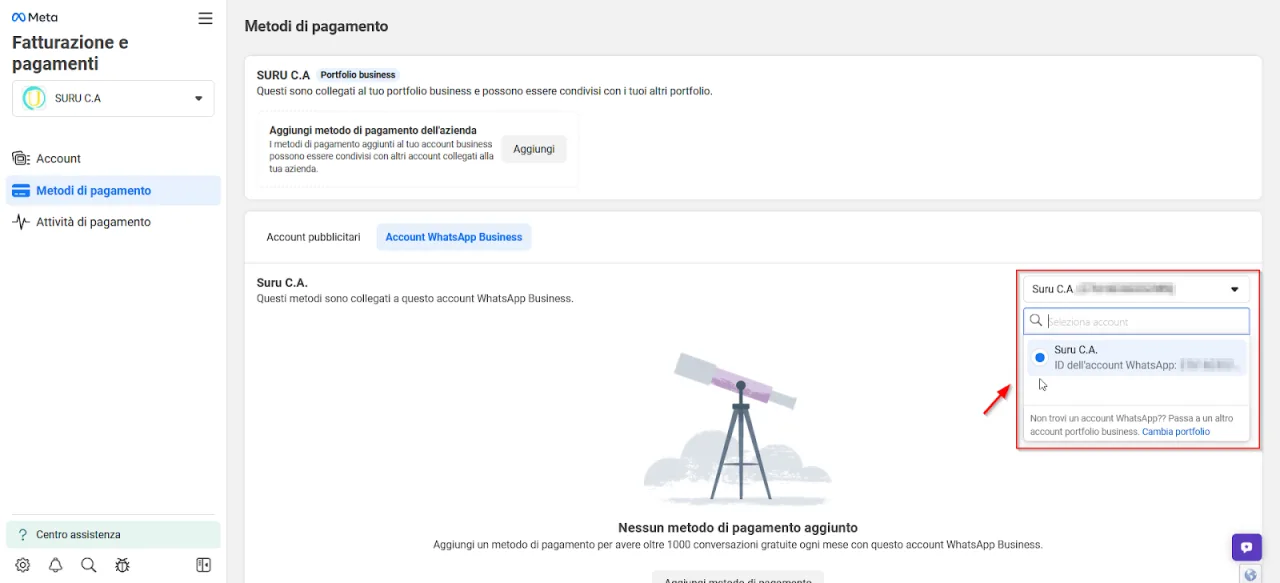Click the globe icon at bottom right
Image resolution: width=1280 pixels, height=583 pixels.
(x=1250, y=575)
